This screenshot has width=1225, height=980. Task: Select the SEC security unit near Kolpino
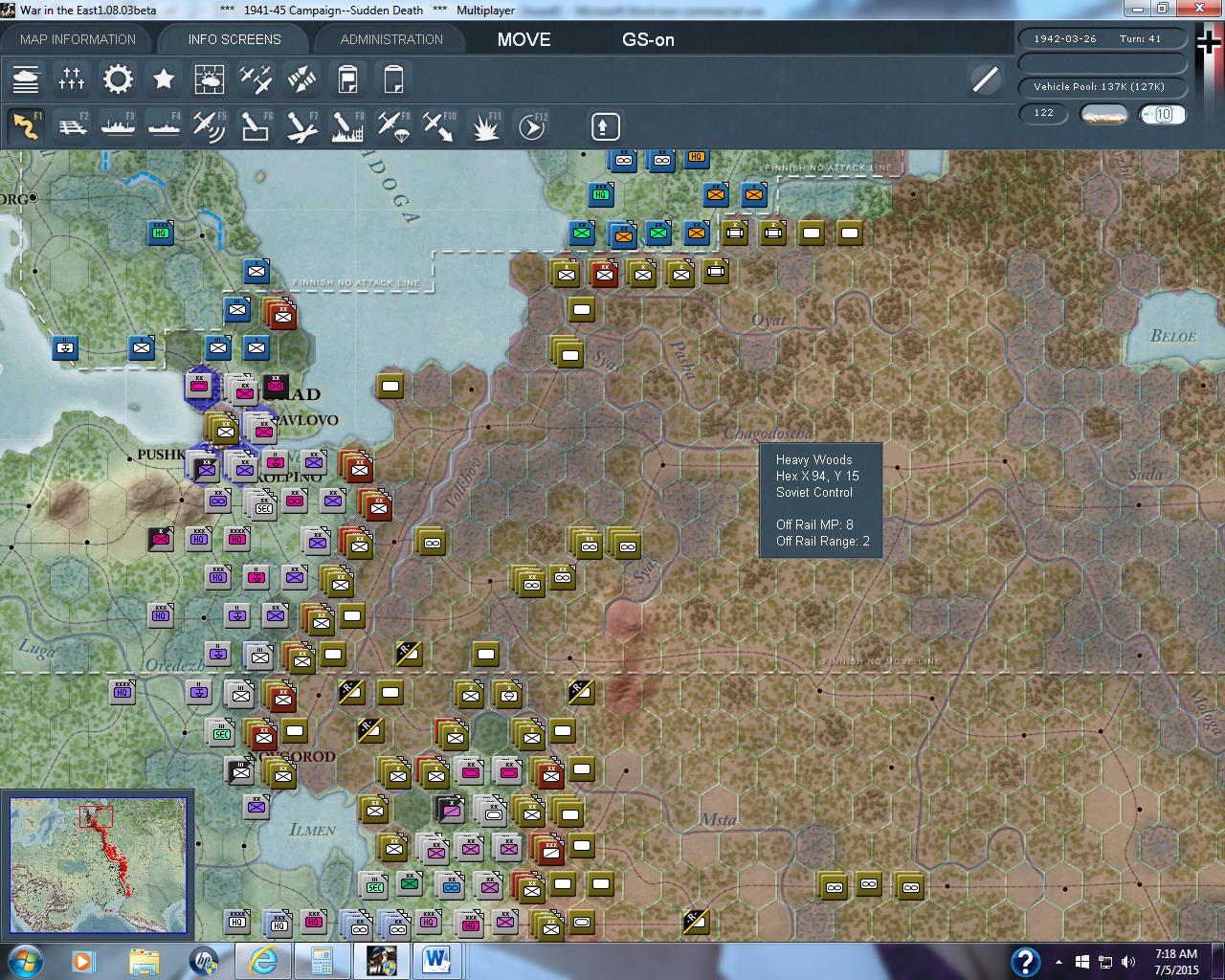click(x=263, y=506)
